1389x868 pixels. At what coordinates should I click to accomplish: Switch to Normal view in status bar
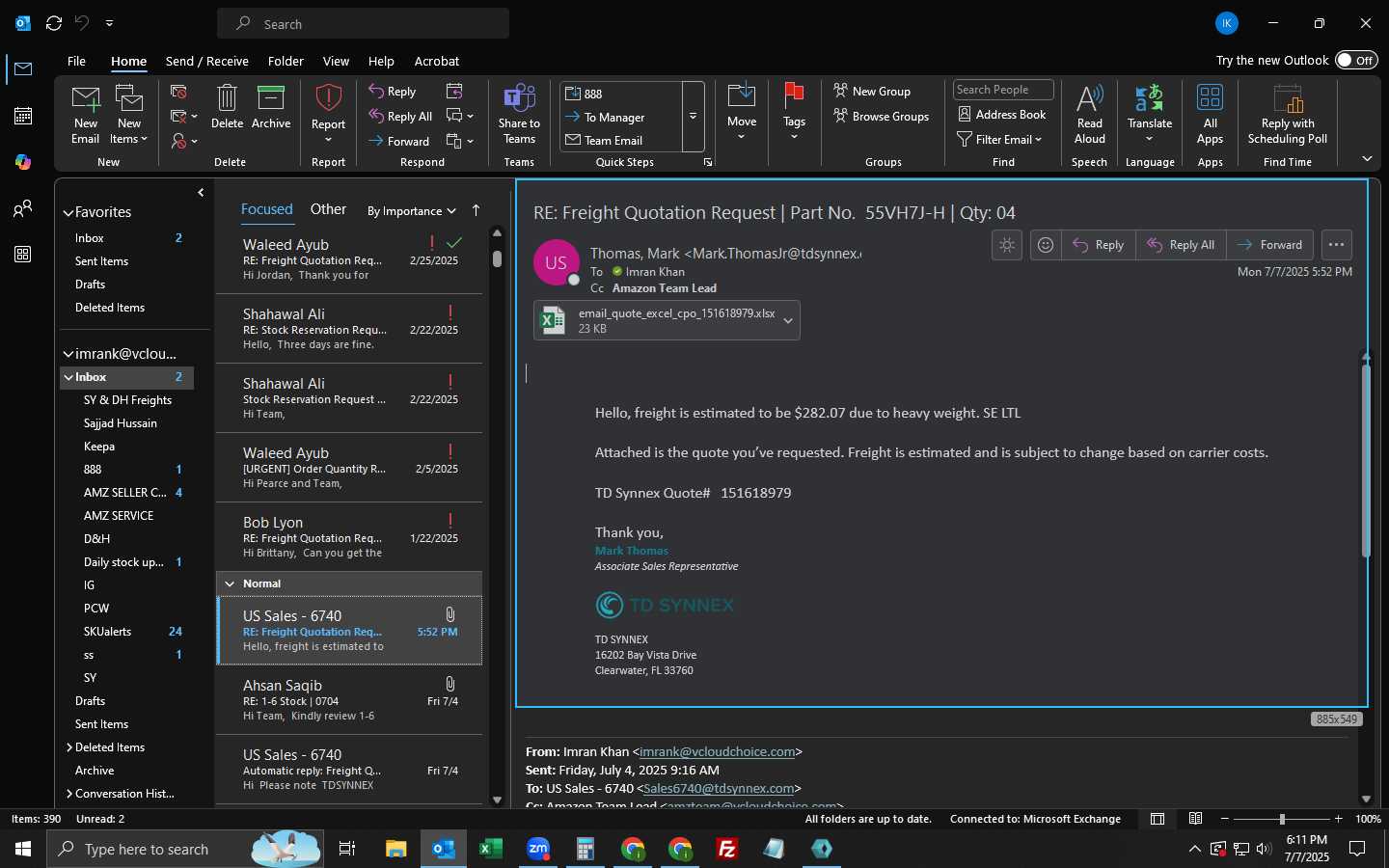[x=1157, y=819]
